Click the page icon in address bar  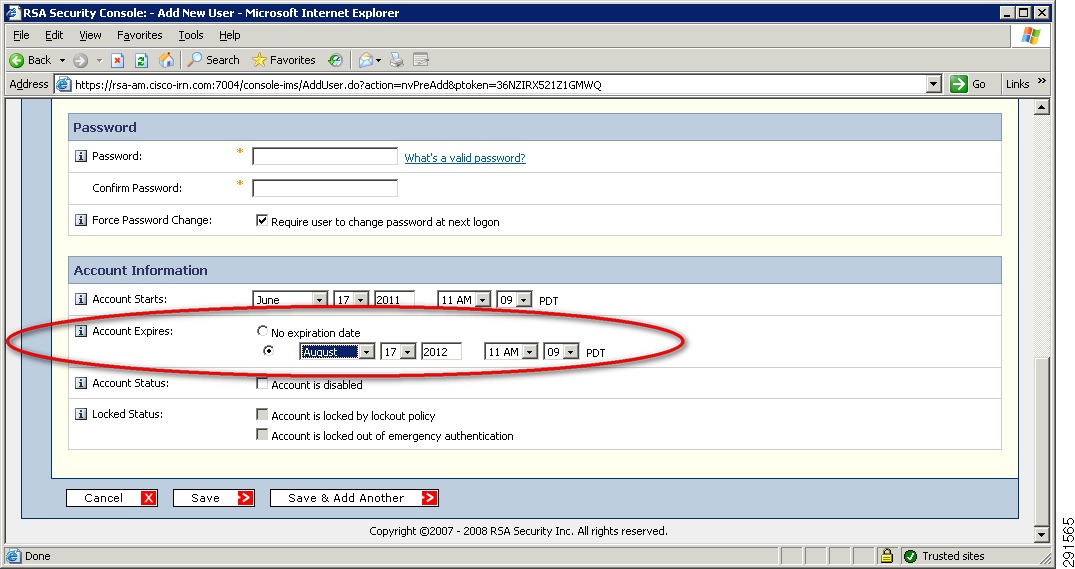click(x=63, y=84)
